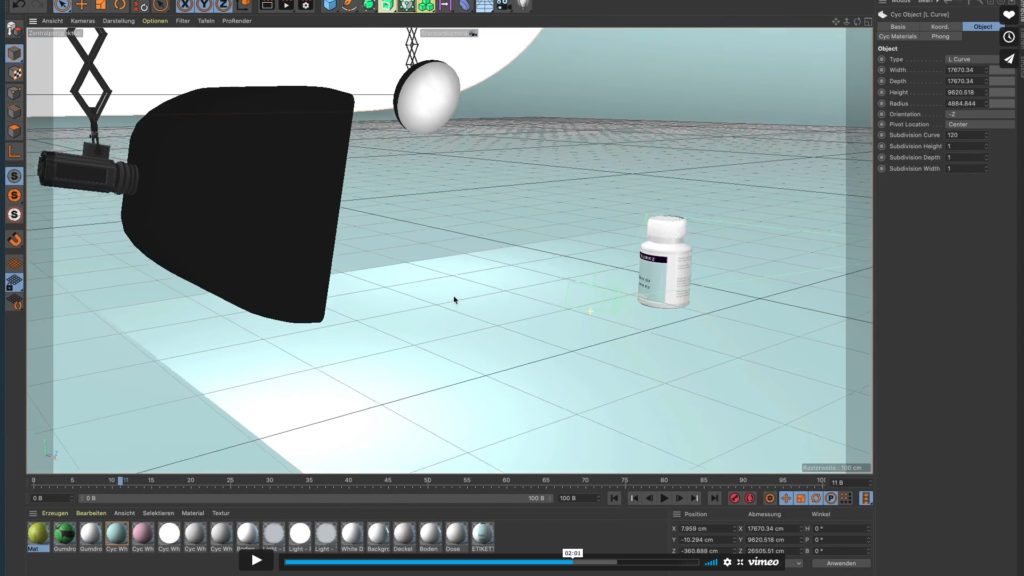
Task: Open the Ansicht viewport menu
Action: (52, 21)
